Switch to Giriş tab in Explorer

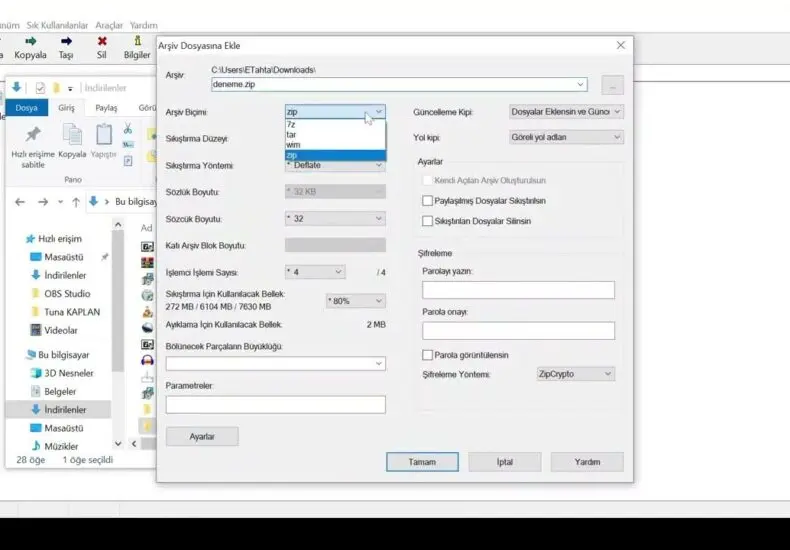pyautogui.click(x=66, y=108)
